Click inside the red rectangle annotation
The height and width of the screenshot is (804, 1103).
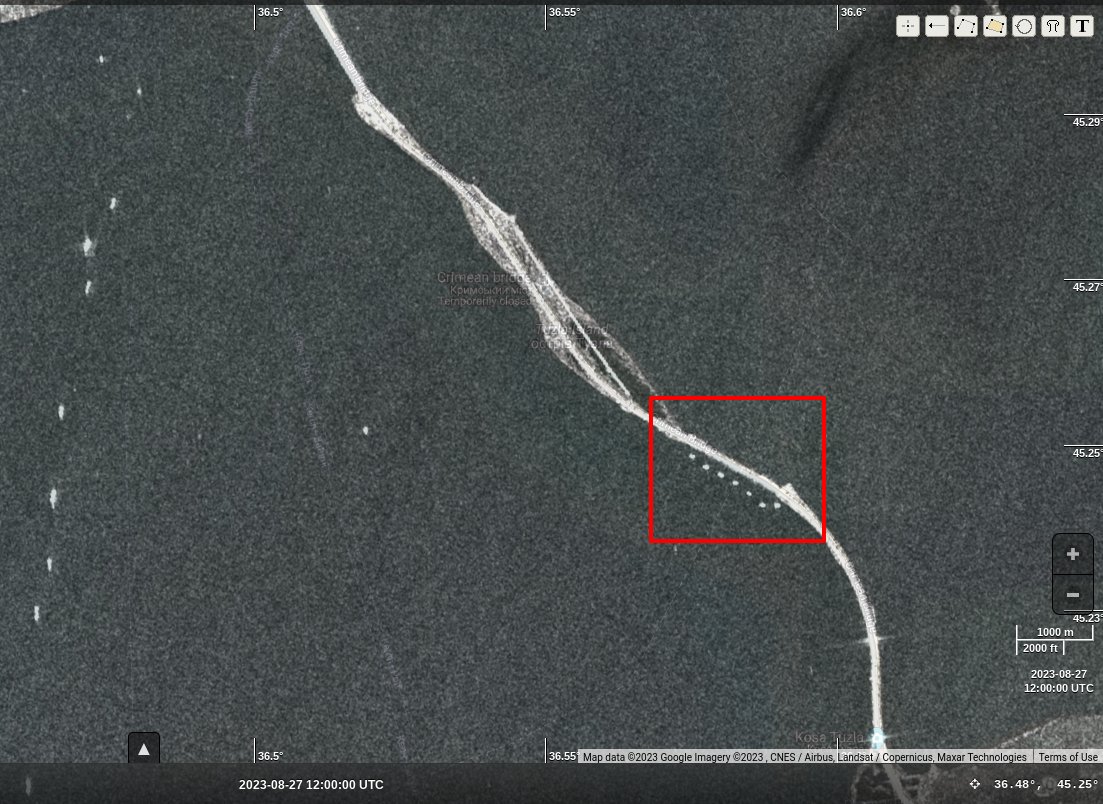pyautogui.click(x=737, y=469)
